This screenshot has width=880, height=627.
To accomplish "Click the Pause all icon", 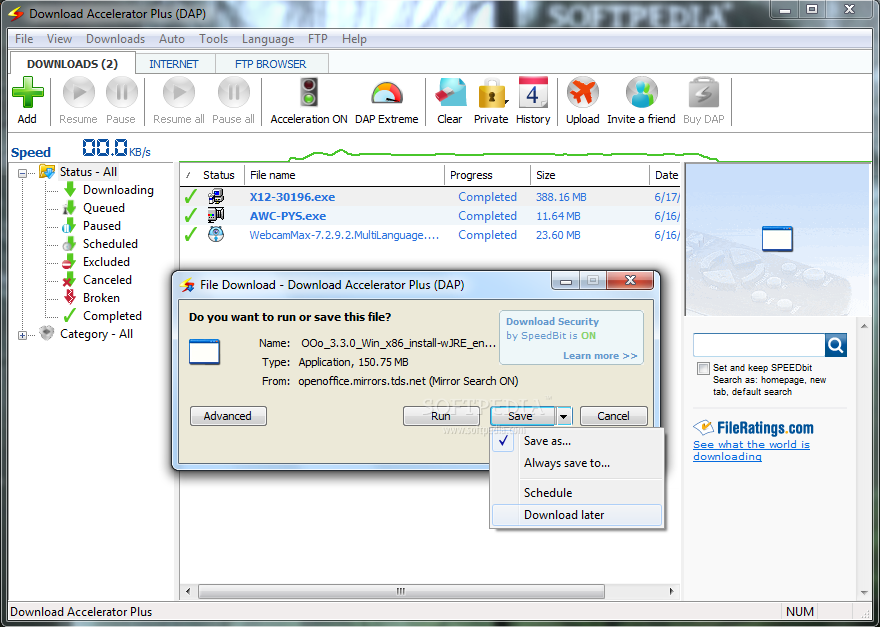I will pyautogui.click(x=233, y=93).
